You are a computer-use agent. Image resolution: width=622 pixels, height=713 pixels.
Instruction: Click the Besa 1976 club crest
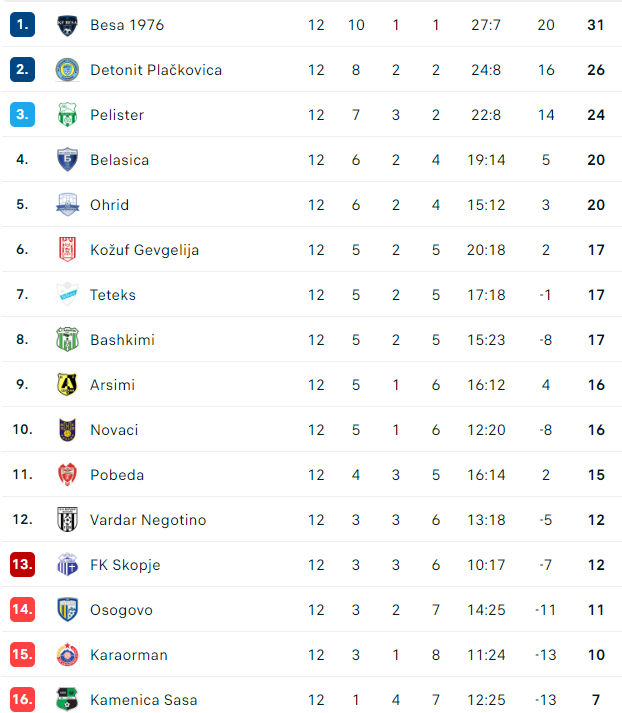(x=67, y=25)
